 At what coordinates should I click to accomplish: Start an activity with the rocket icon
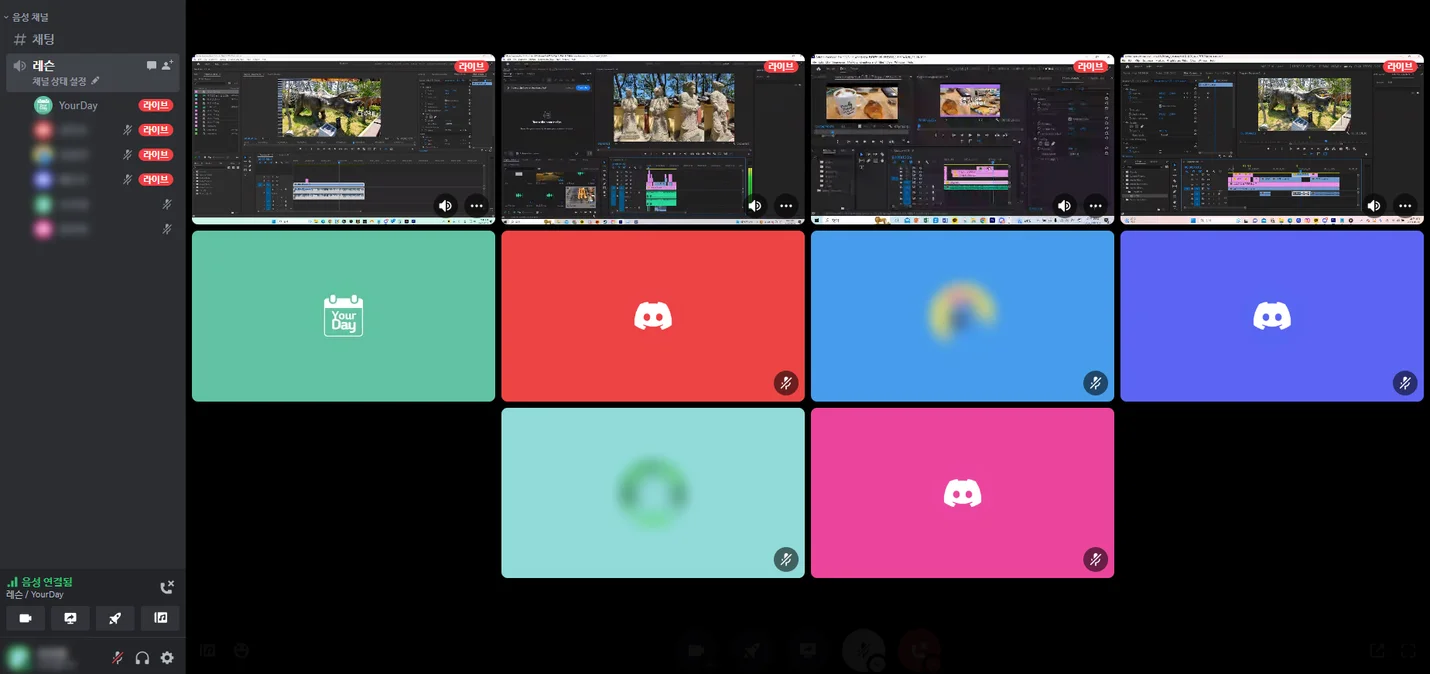(115, 618)
